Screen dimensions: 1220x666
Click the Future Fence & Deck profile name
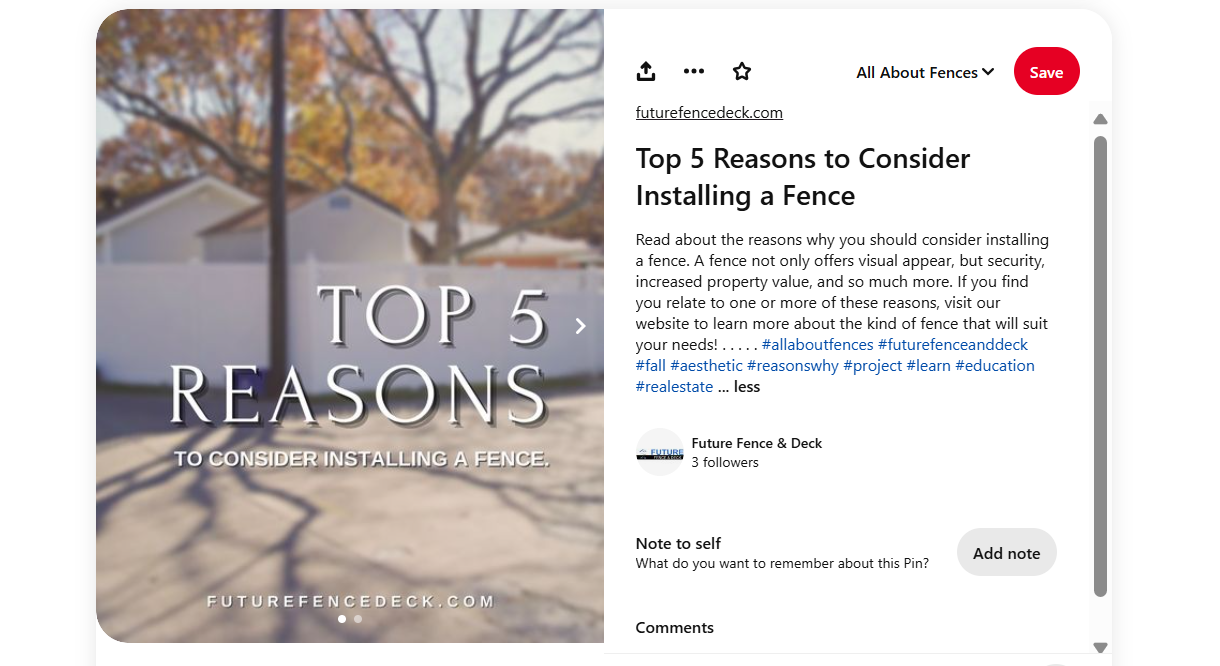click(756, 443)
